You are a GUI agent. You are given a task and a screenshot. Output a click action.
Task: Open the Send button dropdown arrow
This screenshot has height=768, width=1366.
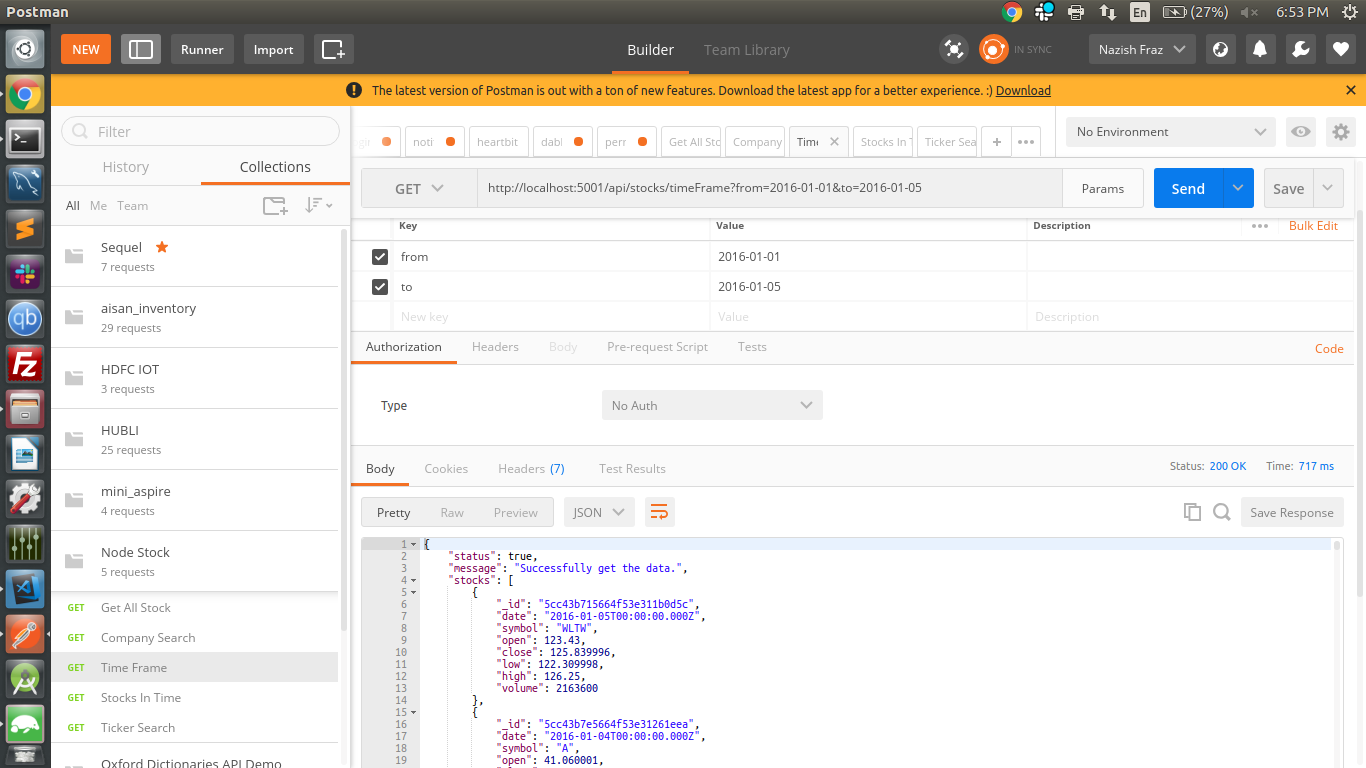[x=1238, y=188]
